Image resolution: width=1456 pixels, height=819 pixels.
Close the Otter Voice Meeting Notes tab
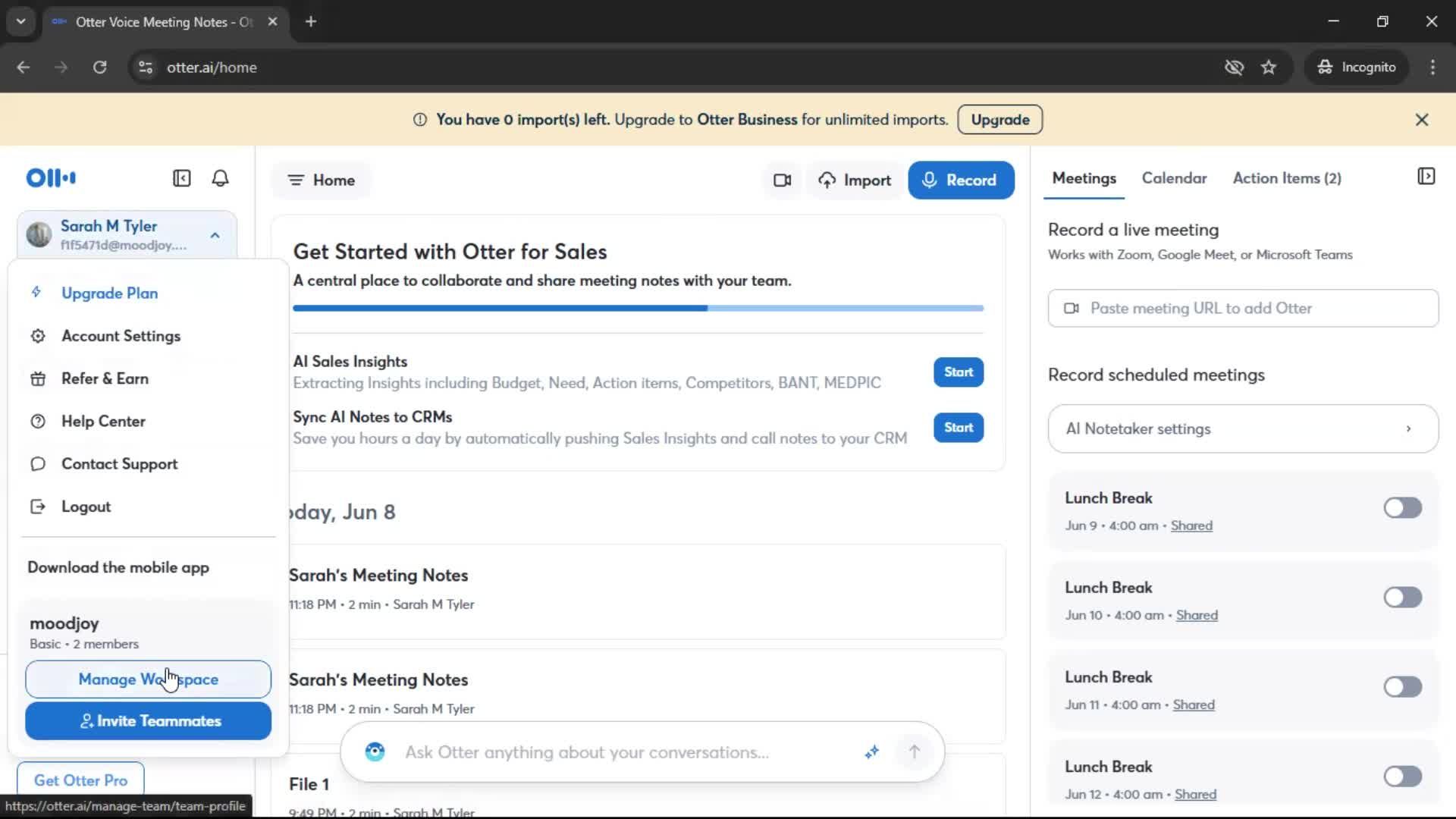pyautogui.click(x=273, y=22)
